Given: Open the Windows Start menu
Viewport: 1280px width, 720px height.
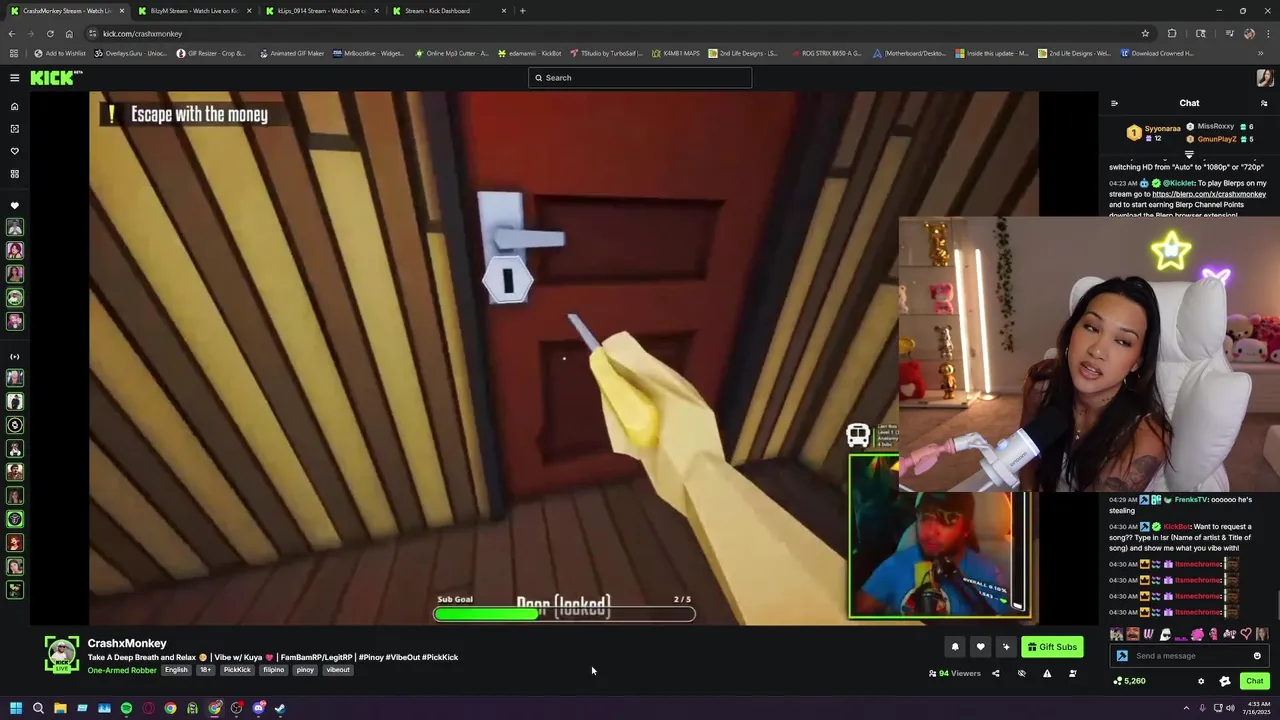Looking at the screenshot, I should click(x=16, y=708).
